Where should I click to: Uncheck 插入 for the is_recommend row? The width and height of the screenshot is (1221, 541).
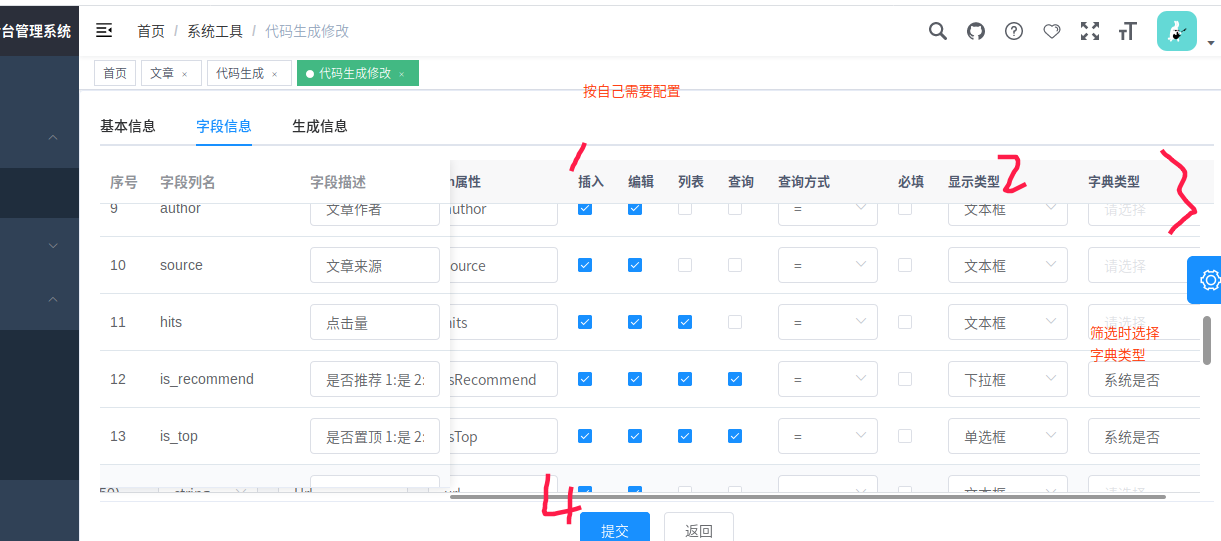pyautogui.click(x=585, y=379)
